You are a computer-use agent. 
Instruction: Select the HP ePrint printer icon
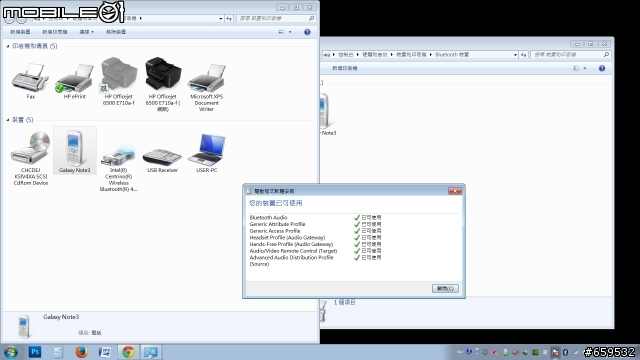[x=75, y=79]
